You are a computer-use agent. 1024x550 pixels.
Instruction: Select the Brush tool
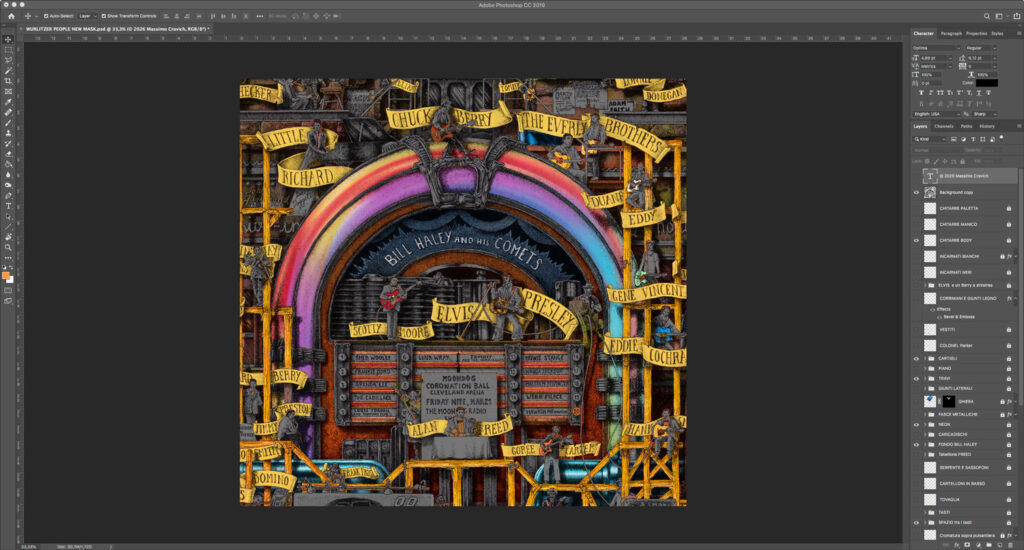coord(8,123)
